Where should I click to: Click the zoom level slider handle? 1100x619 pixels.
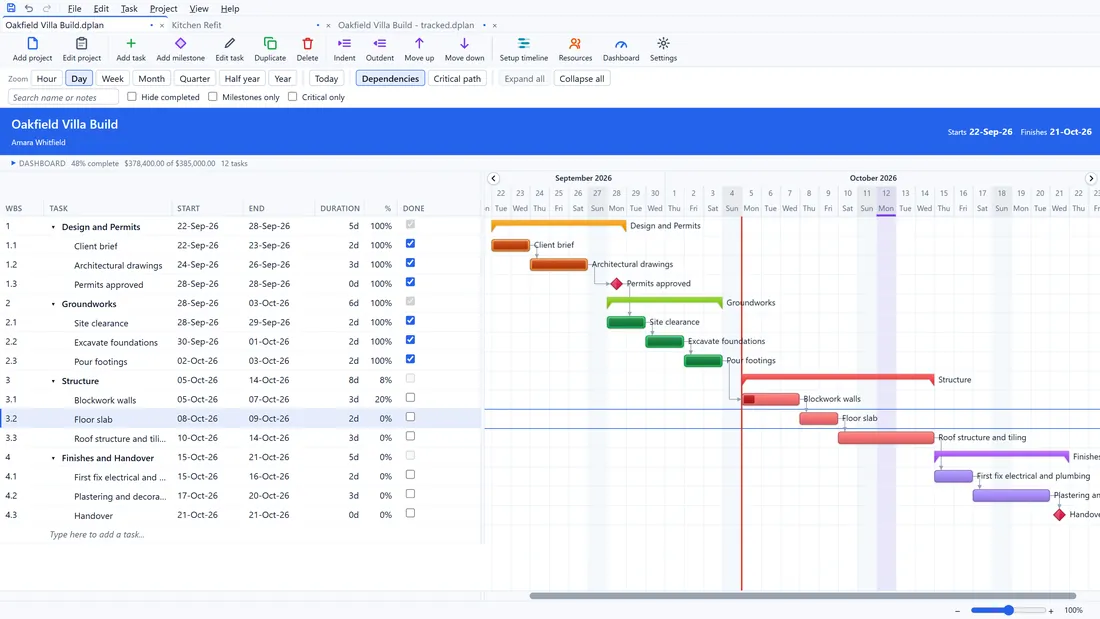pos(1008,611)
